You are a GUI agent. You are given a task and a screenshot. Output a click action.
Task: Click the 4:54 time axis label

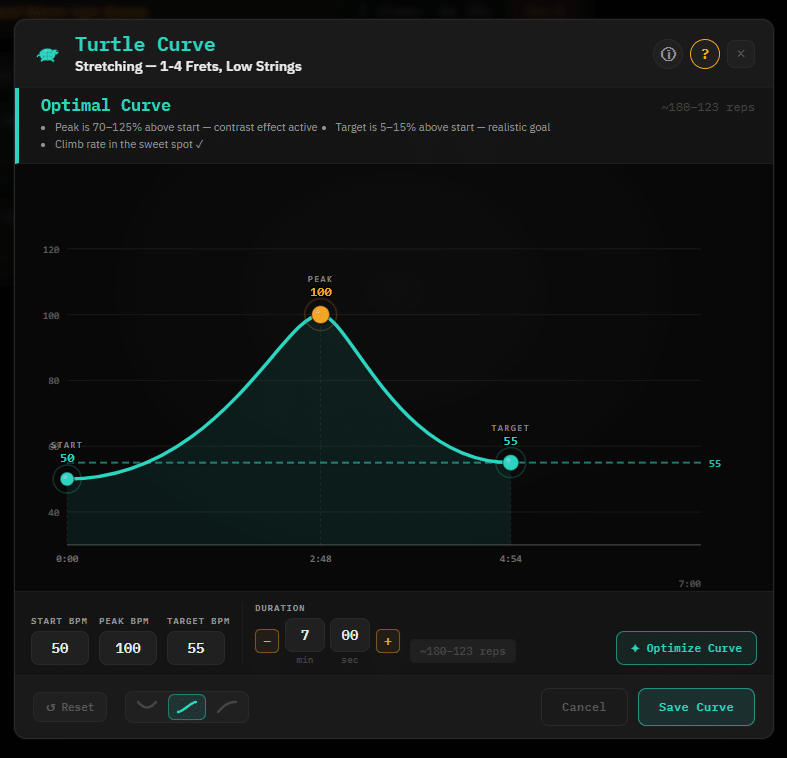point(510,559)
